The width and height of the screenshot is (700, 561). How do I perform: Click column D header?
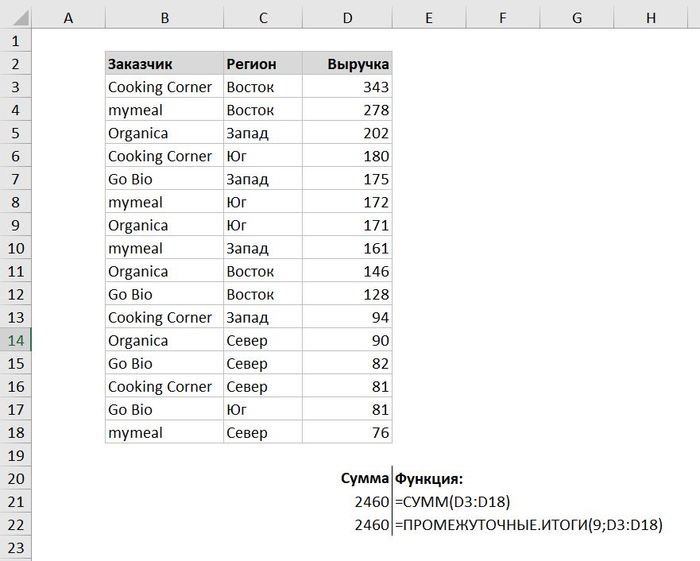click(x=347, y=18)
